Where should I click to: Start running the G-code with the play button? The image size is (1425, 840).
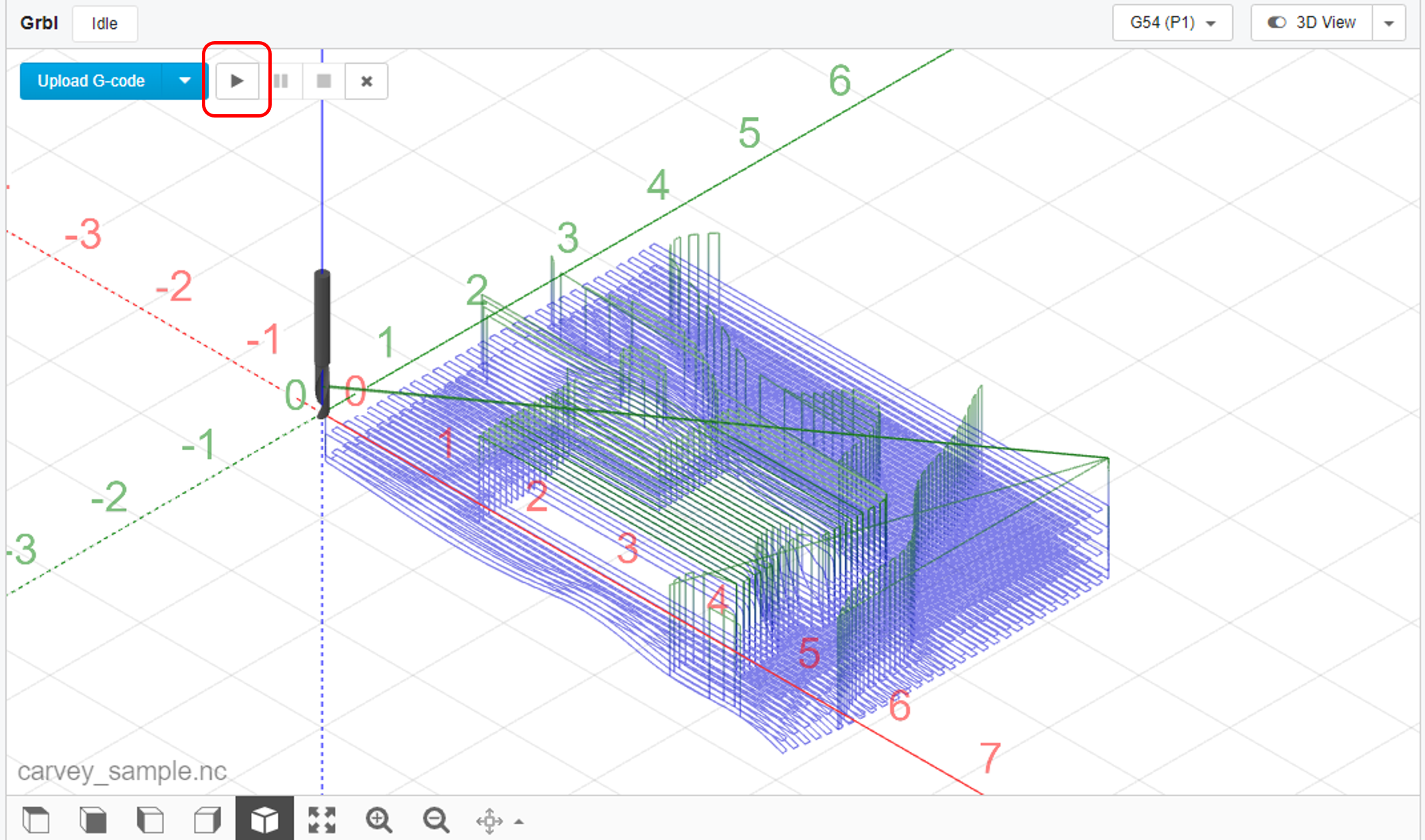coord(237,81)
